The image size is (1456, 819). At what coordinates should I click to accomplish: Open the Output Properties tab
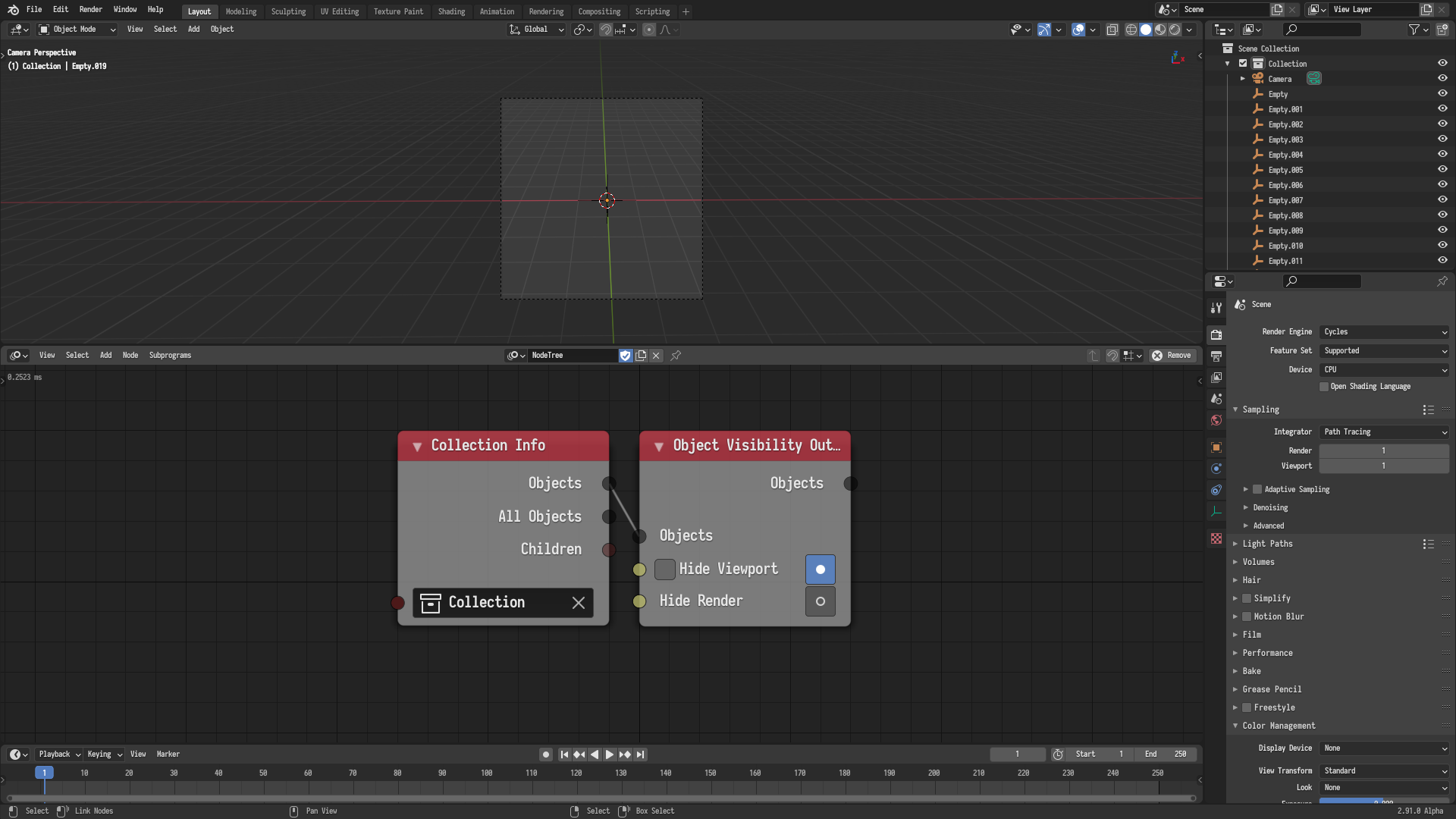pos(1216,356)
